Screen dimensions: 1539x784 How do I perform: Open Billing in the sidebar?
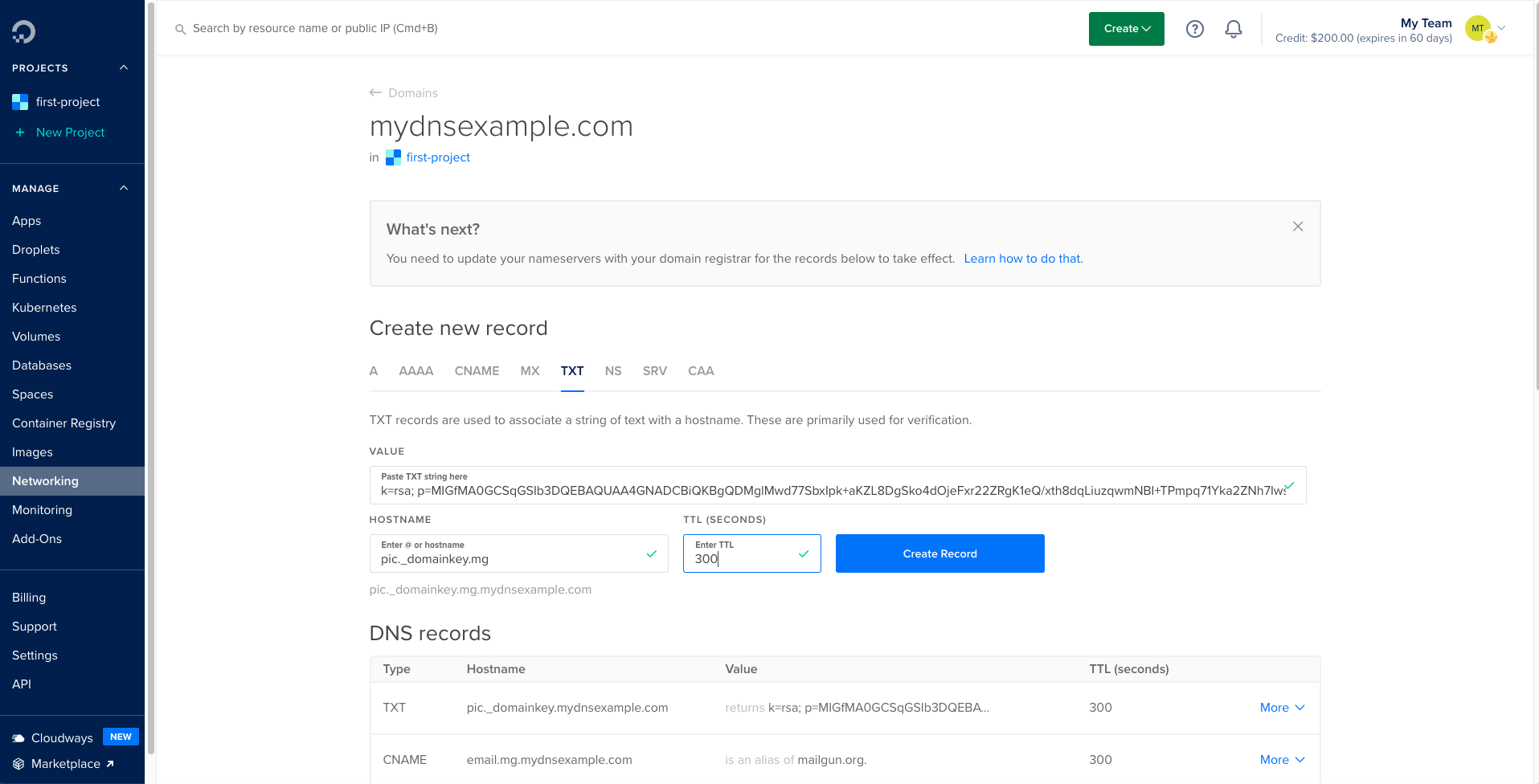pos(29,598)
